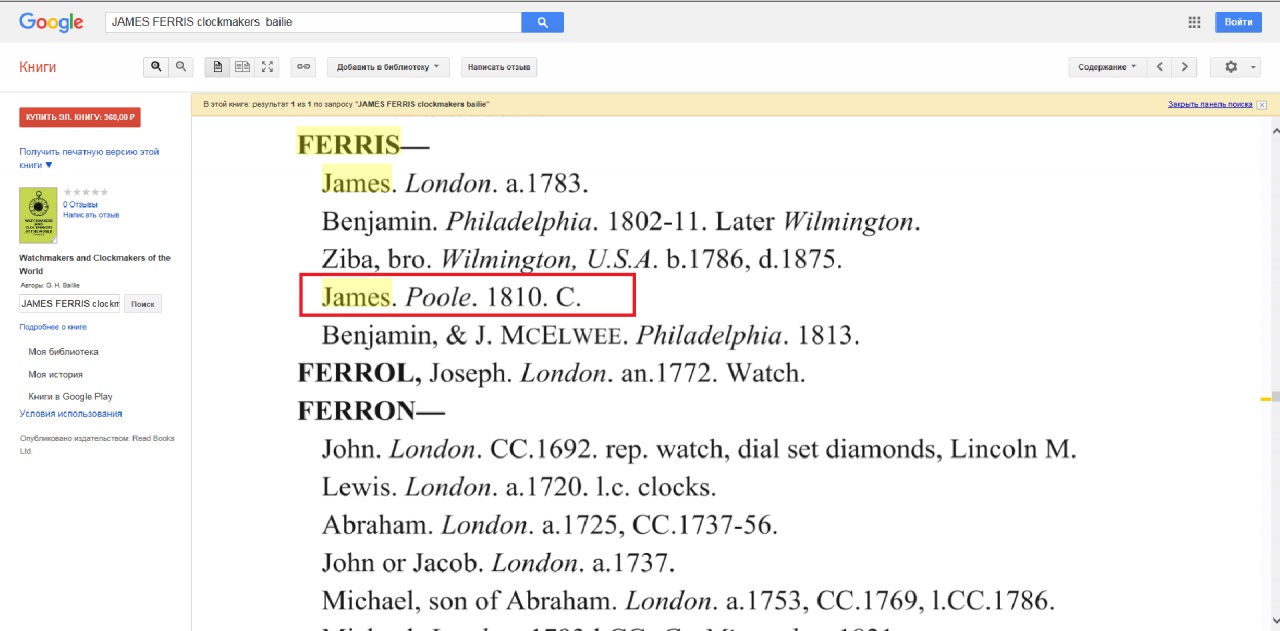Viewport: 1280px width, 631px height.
Task: Click the zoom in magnifier icon
Action: tap(156, 67)
